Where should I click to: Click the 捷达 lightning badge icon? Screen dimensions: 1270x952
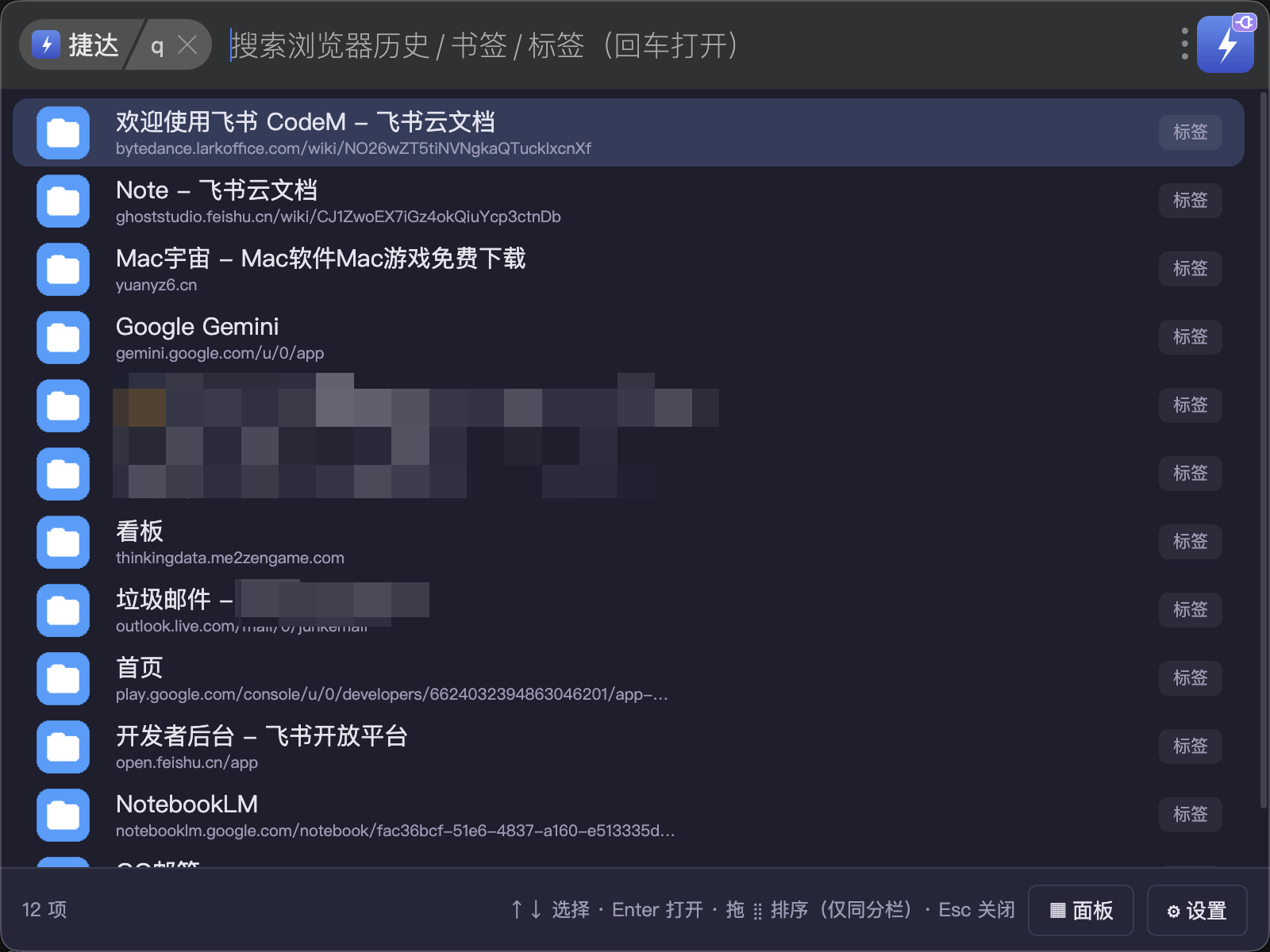click(x=47, y=44)
